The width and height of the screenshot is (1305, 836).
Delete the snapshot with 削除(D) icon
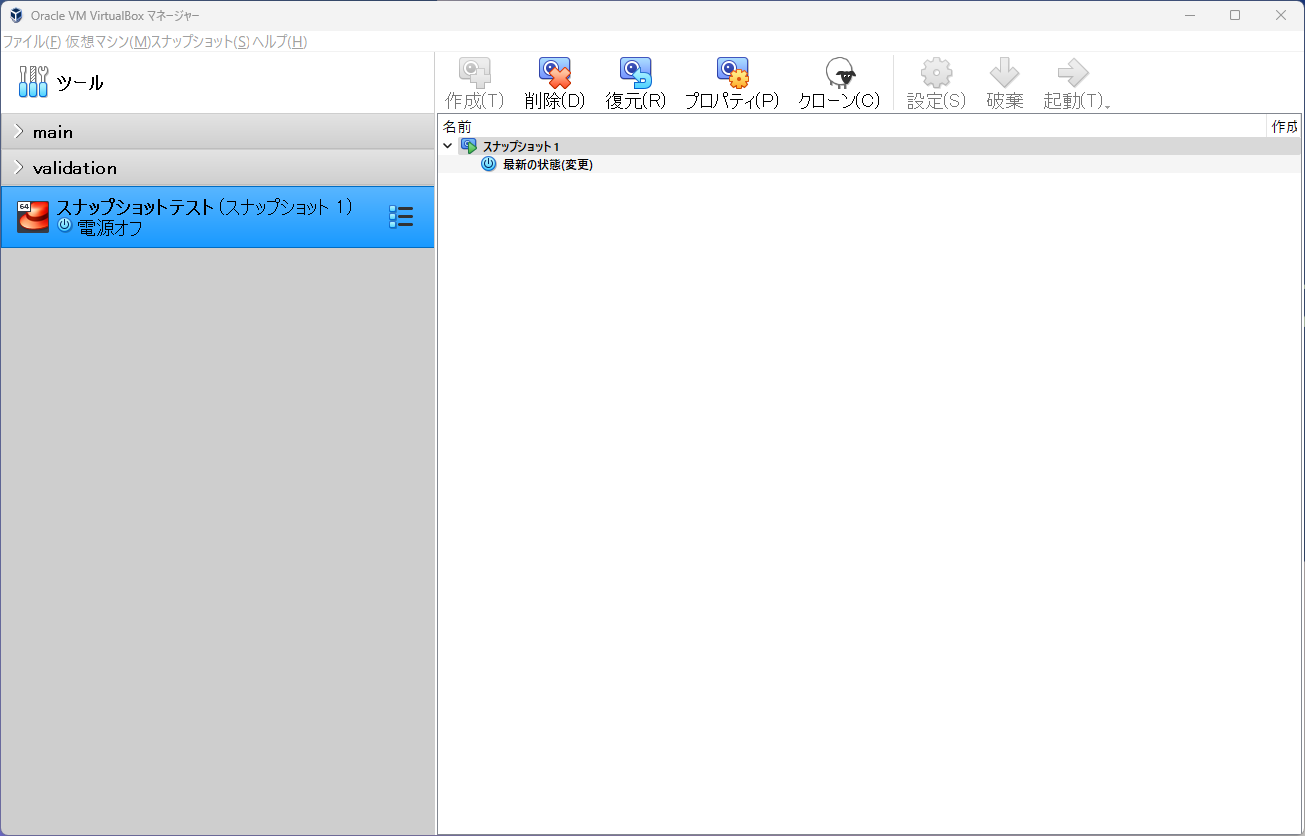pos(554,73)
